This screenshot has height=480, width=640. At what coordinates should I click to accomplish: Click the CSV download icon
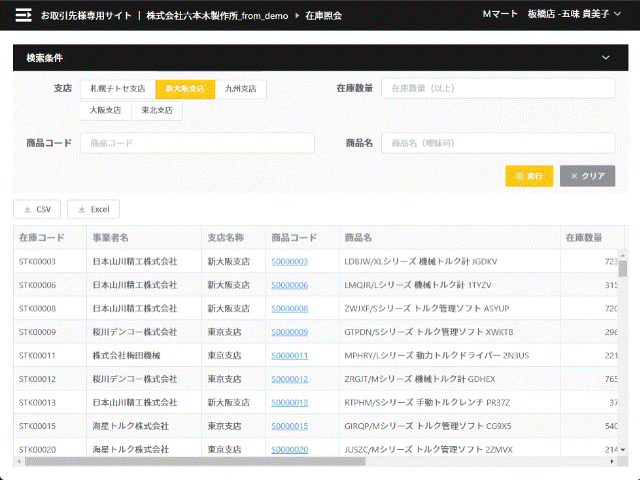27,209
